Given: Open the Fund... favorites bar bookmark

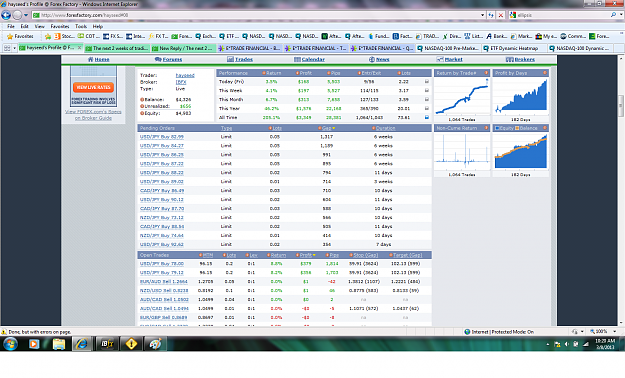Looking at the screenshot, I should point(379,36).
